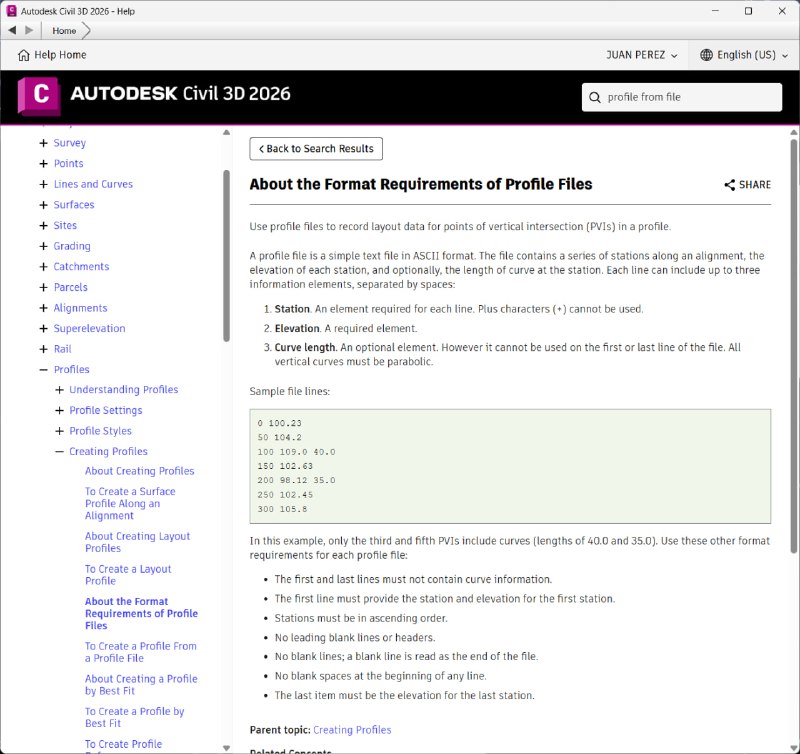This screenshot has width=800, height=754.
Task: Open About Creating a Profile by Best Fit
Action: pos(141,685)
